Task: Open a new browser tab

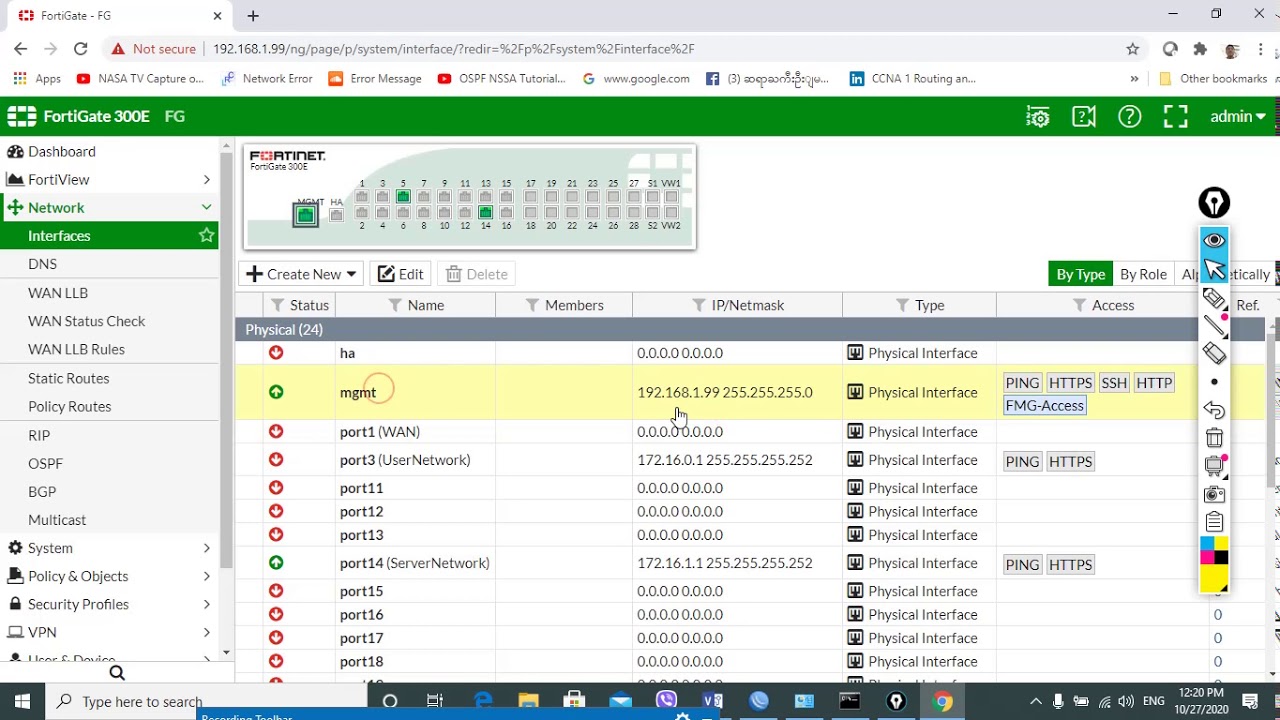Action: [x=253, y=16]
